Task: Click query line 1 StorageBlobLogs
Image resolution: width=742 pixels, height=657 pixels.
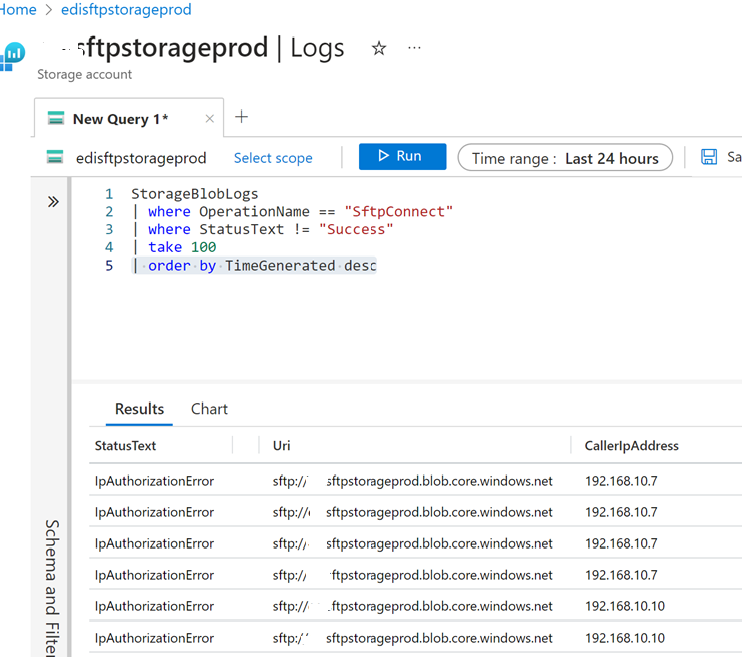Action: 194,194
